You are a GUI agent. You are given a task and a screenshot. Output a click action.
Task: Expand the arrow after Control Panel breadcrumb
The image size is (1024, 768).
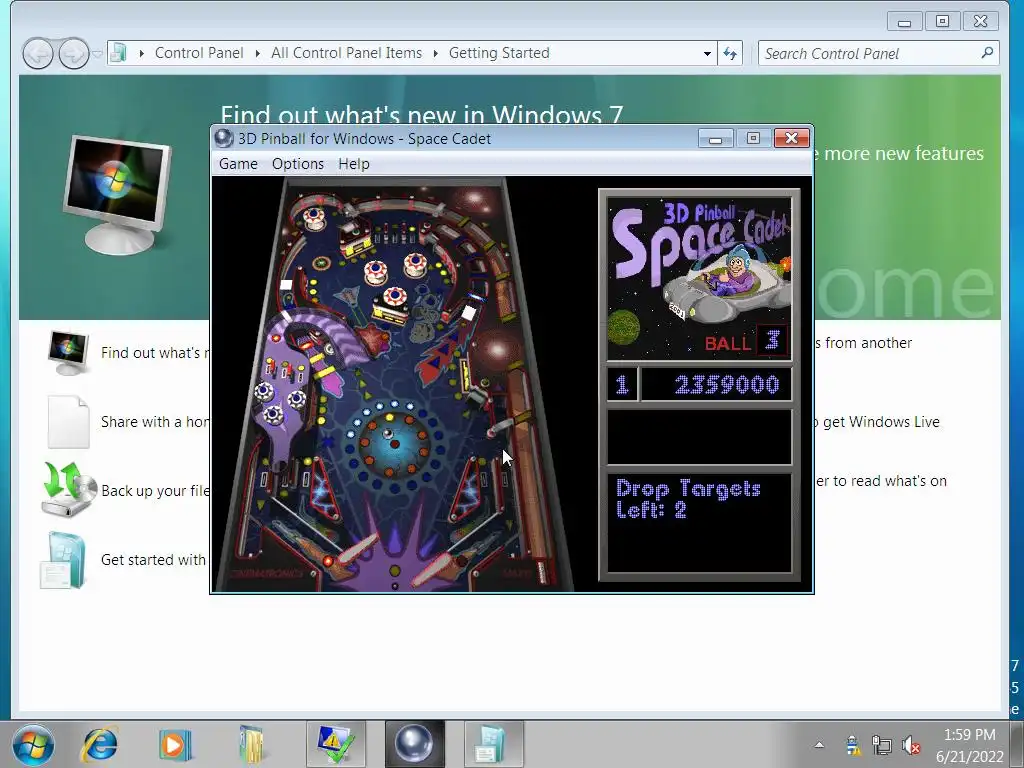click(257, 54)
